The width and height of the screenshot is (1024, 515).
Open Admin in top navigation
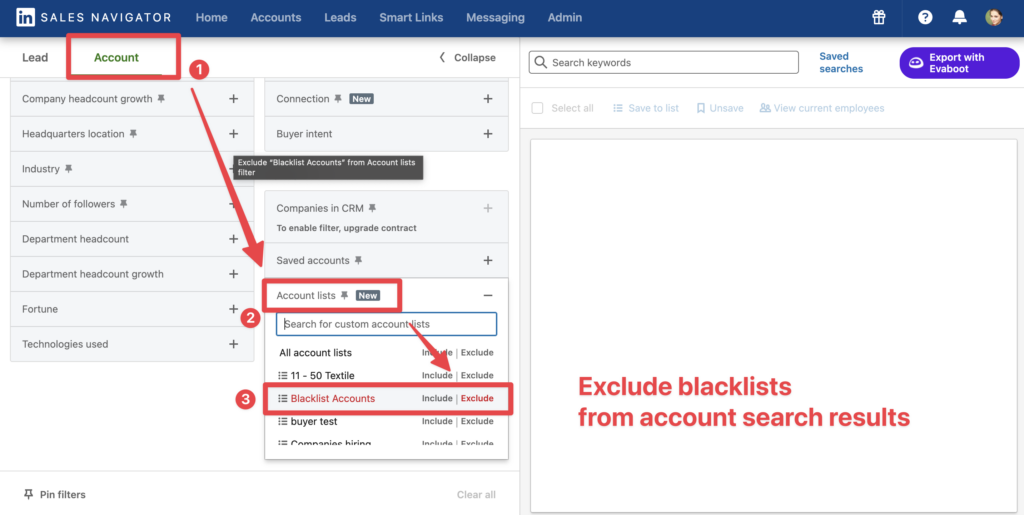point(565,18)
